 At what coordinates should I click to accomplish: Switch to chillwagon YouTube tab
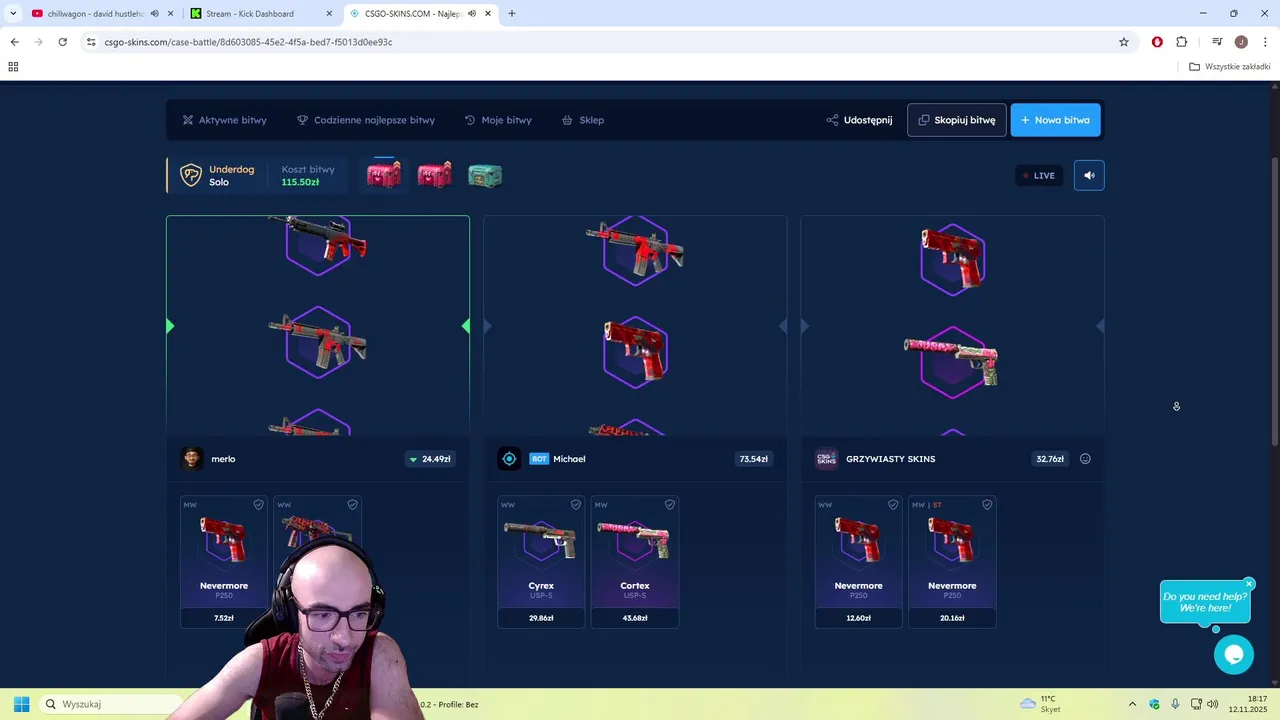[x=96, y=14]
